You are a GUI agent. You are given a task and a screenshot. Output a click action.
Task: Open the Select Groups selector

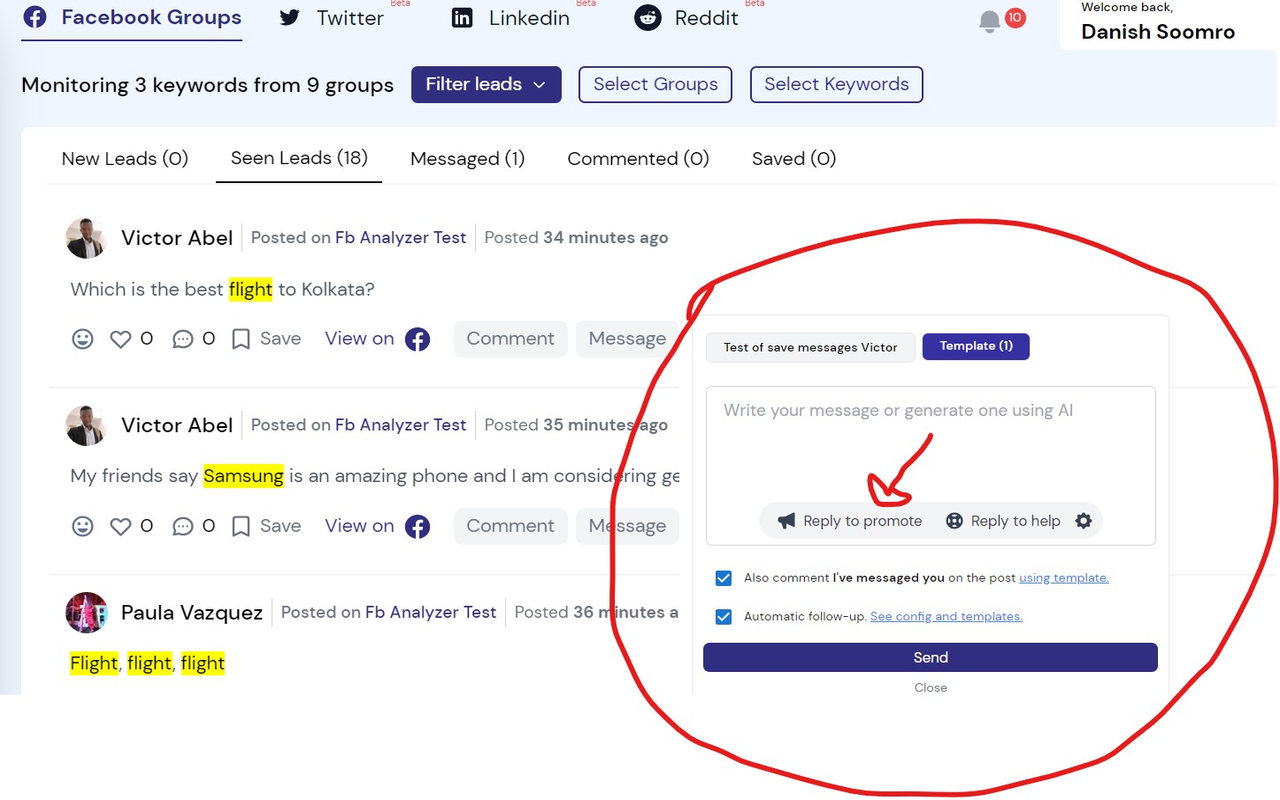tap(655, 85)
